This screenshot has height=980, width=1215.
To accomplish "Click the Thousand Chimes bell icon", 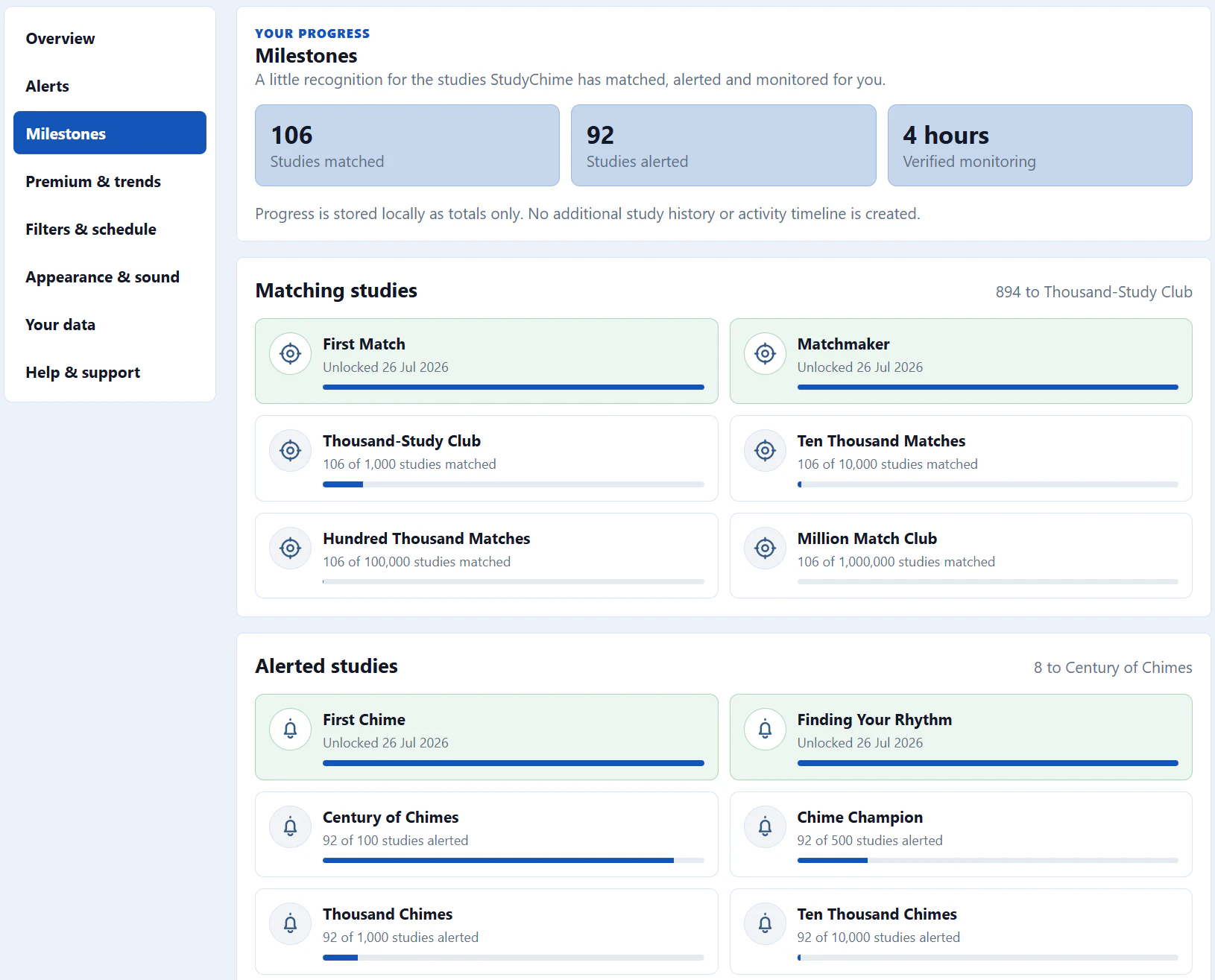I will (x=291, y=923).
